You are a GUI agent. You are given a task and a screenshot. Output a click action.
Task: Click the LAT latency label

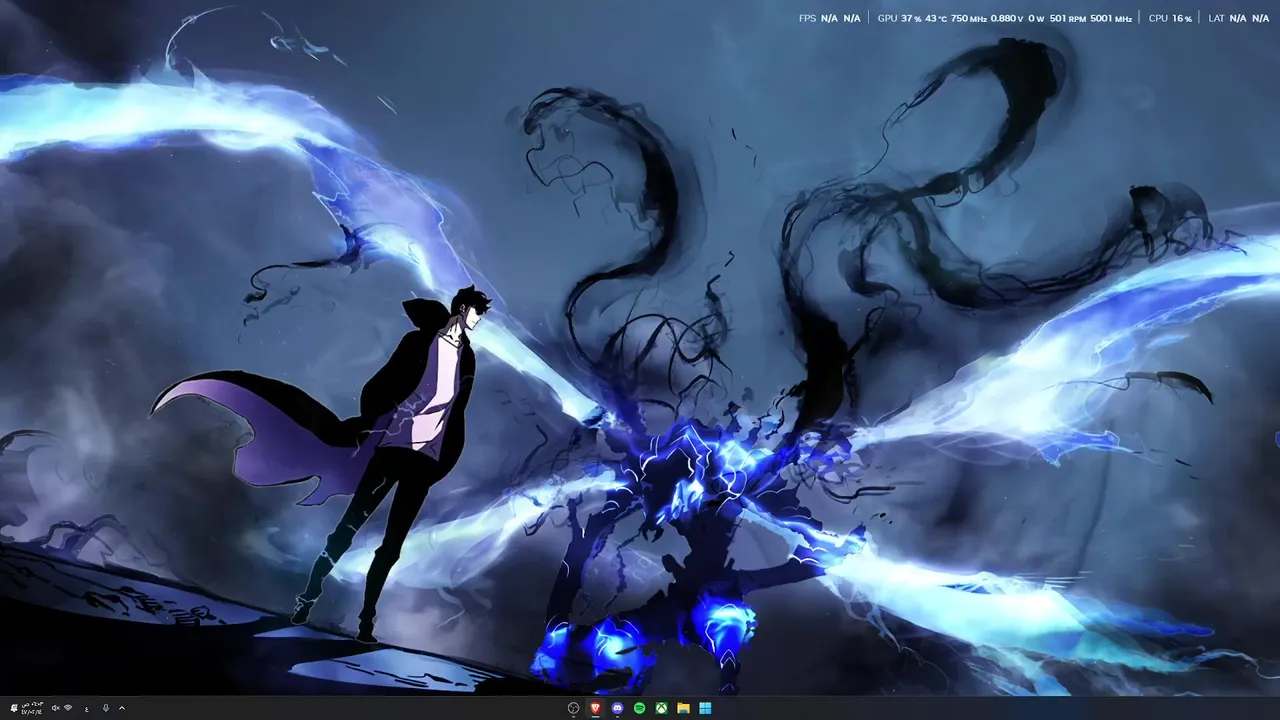click(1216, 18)
